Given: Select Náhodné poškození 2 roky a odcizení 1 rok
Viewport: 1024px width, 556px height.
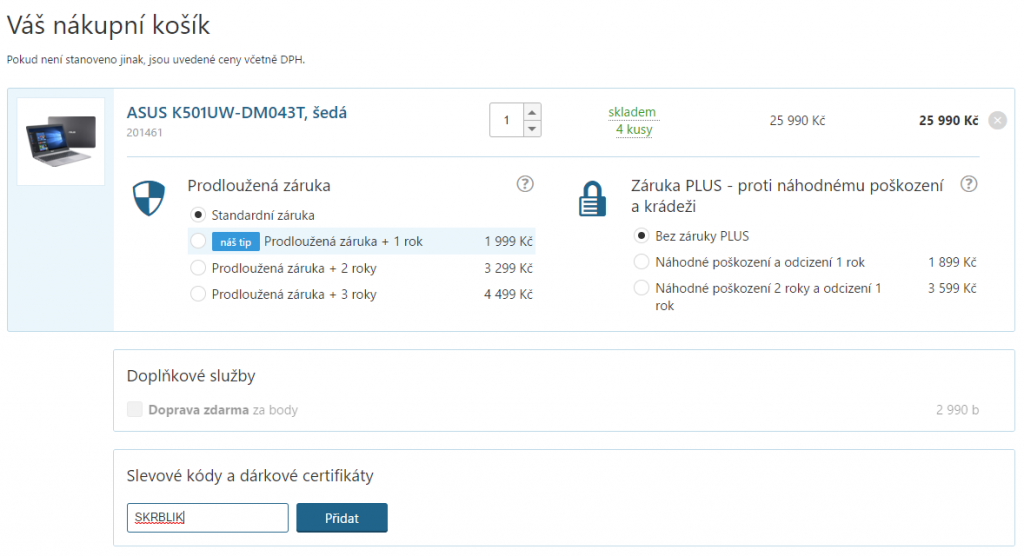Looking at the screenshot, I should coord(641,288).
